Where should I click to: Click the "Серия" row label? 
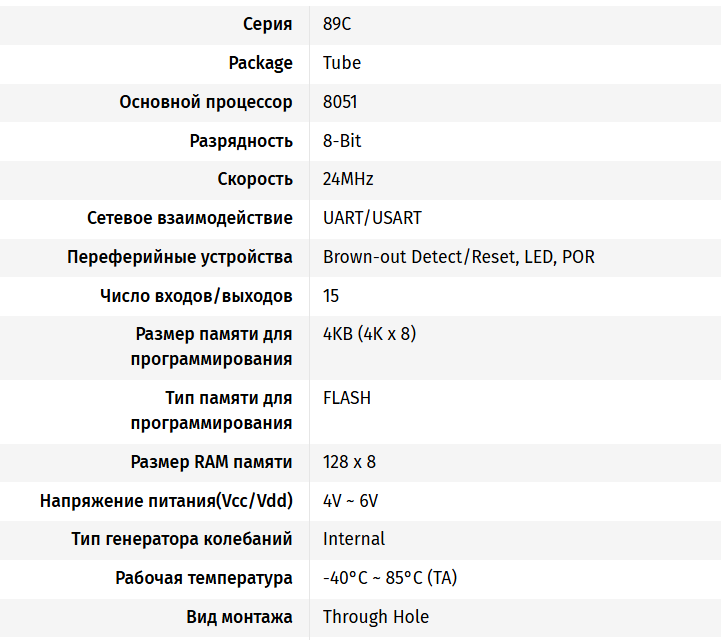(x=268, y=24)
